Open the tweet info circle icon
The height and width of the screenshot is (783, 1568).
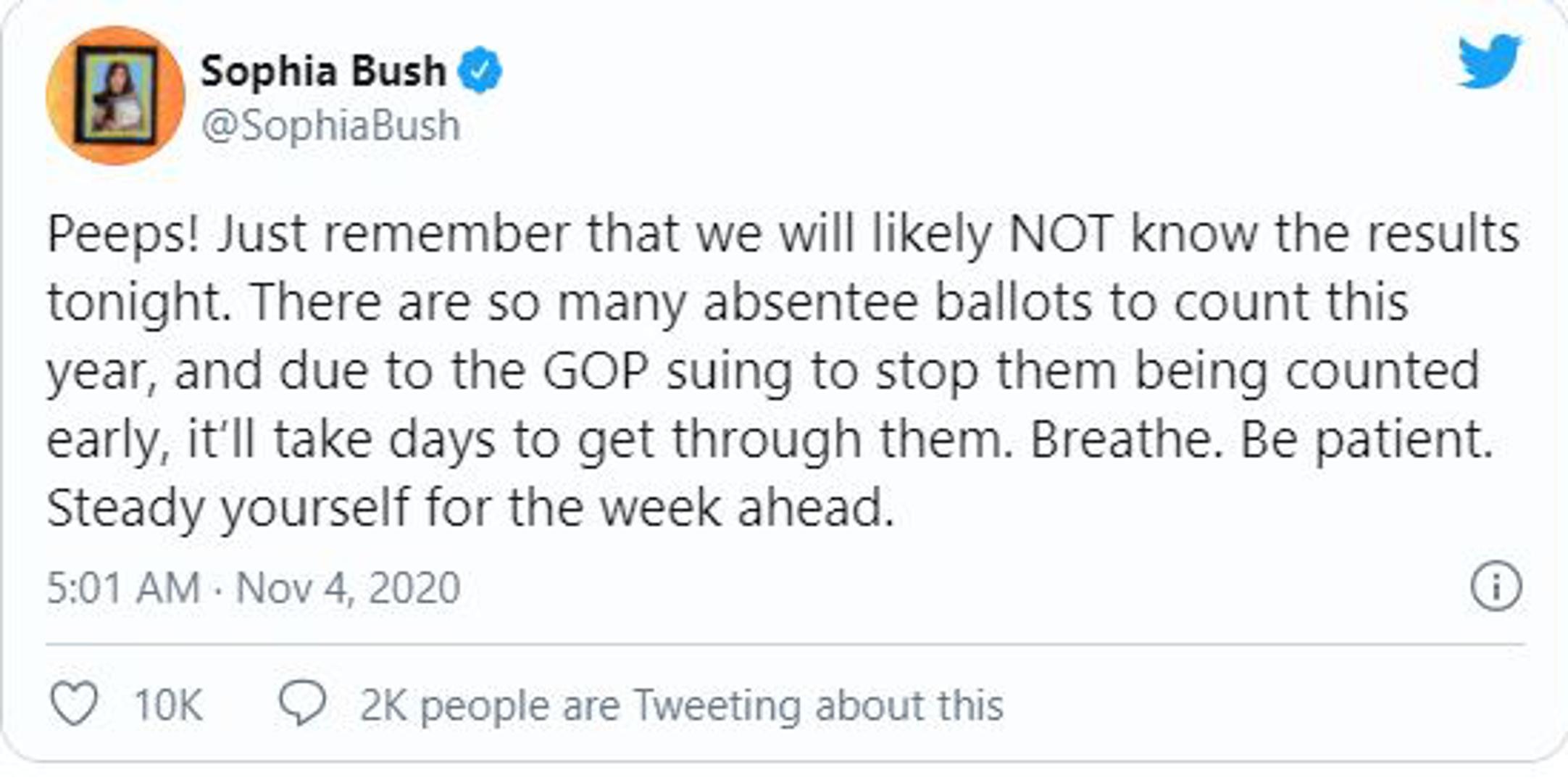click(1496, 586)
